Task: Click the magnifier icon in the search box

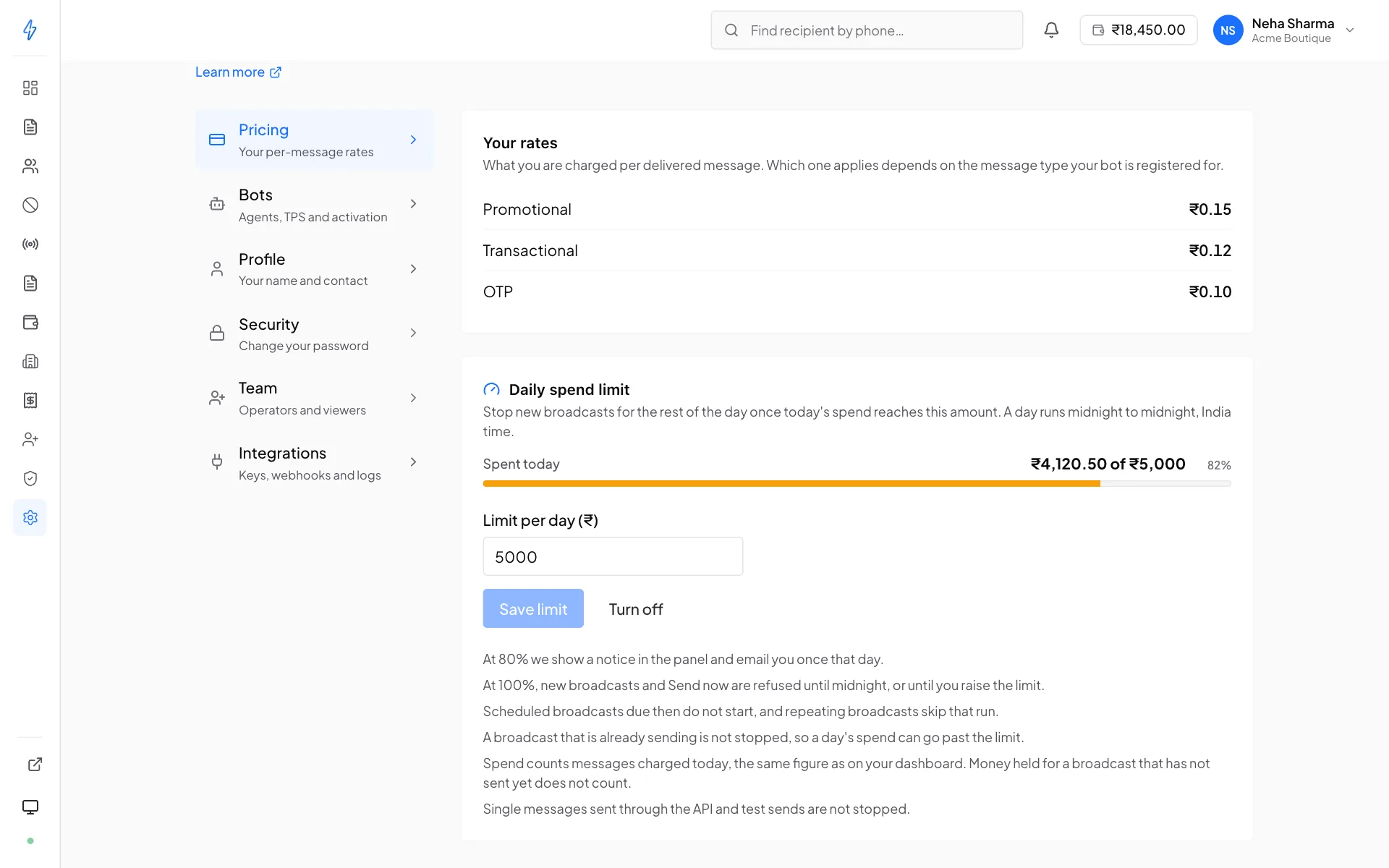Action: coord(731,30)
